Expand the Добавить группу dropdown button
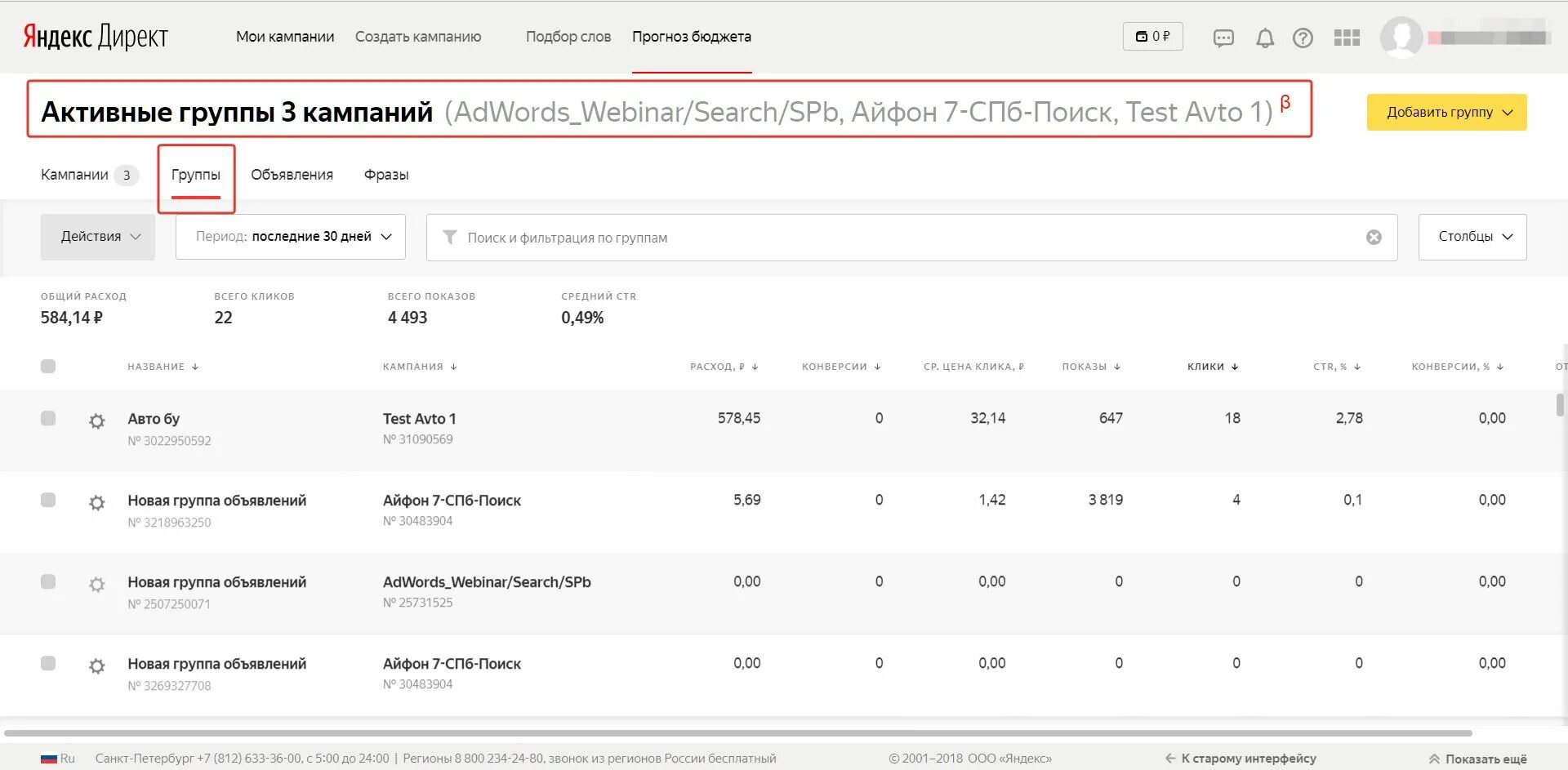1568x770 pixels. tap(1447, 113)
